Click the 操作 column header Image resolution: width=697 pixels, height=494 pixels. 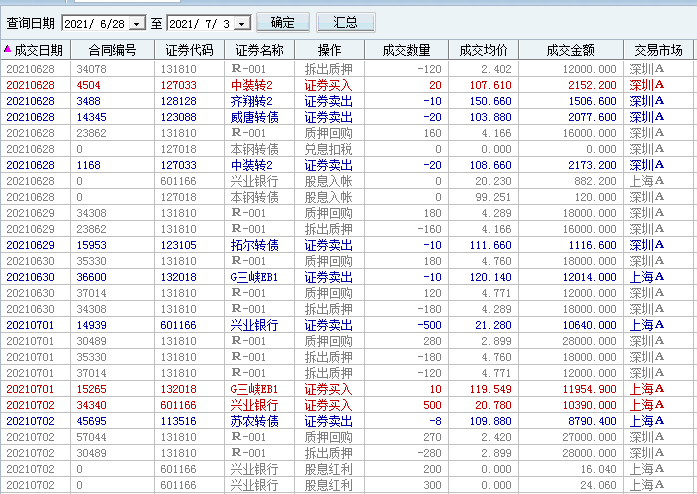pos(329,50)
